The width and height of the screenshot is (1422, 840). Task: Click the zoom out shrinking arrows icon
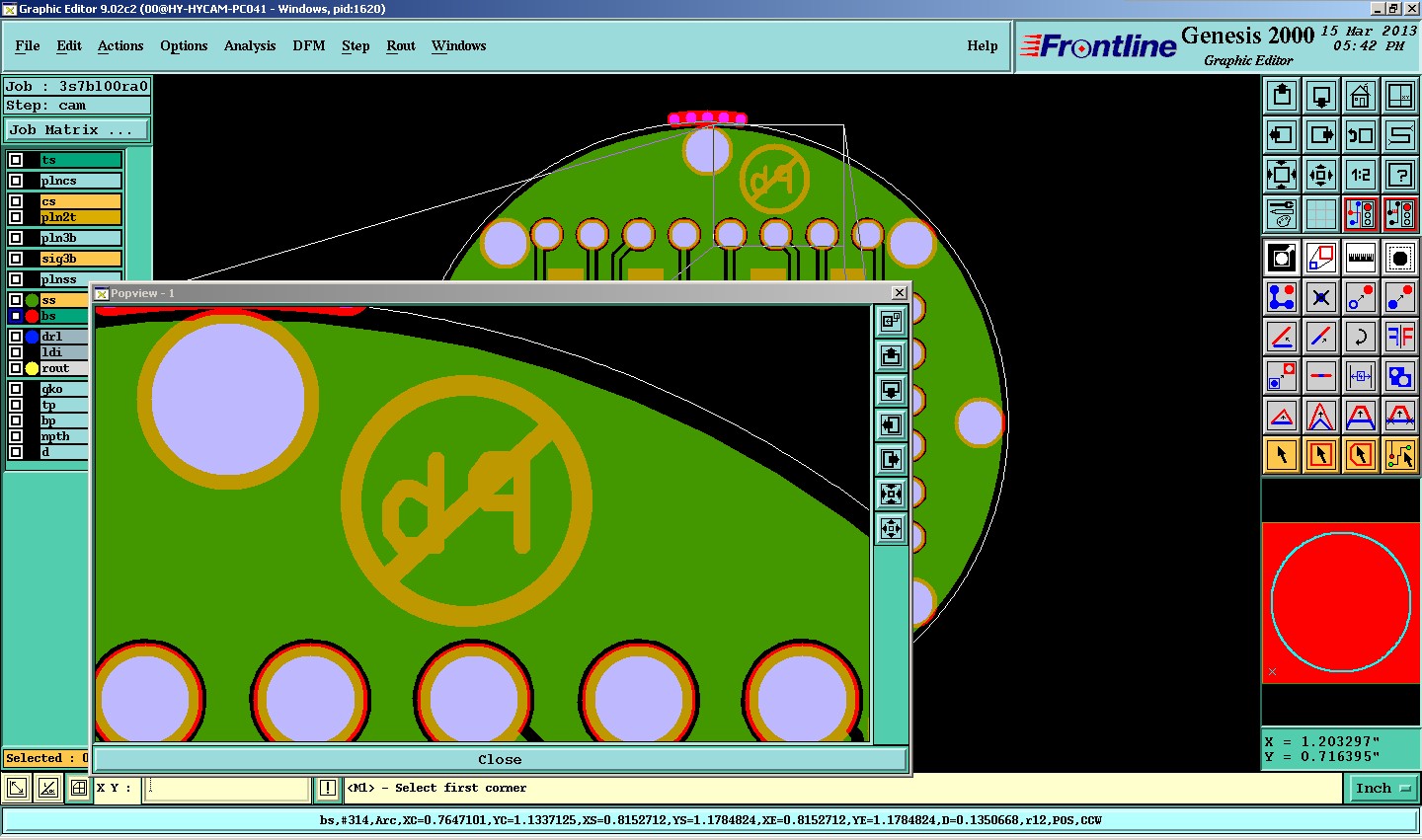[1321, 175]
